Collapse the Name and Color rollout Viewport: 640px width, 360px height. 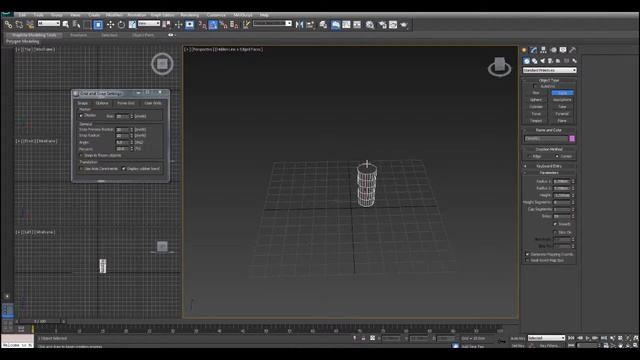(549, 130)
